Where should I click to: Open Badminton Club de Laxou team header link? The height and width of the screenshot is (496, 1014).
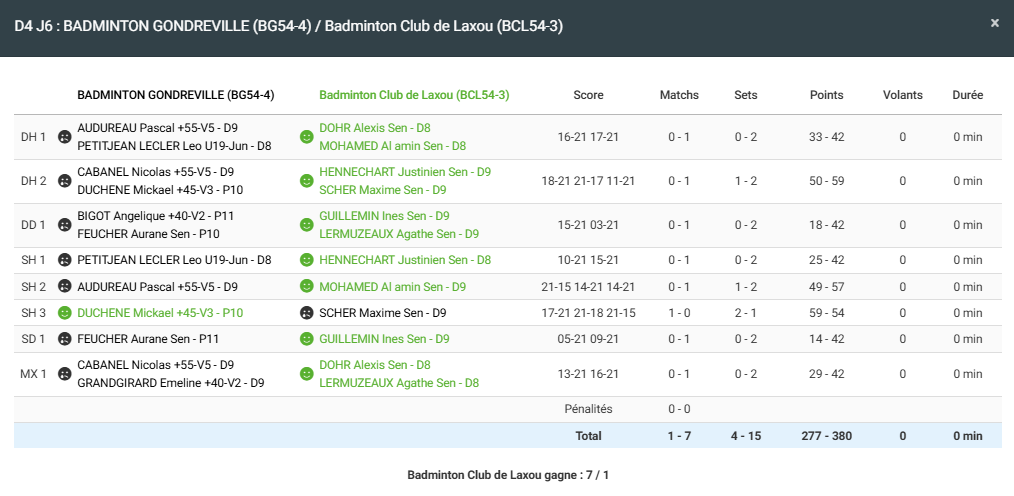414,95
